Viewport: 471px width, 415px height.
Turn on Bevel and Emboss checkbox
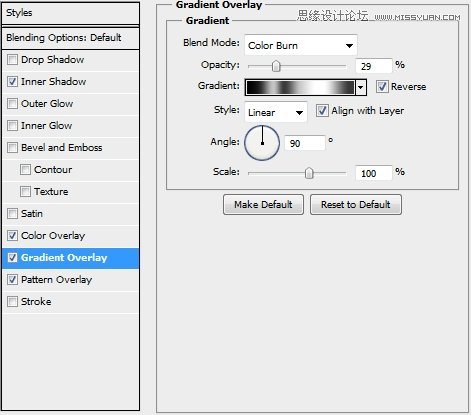12,148
